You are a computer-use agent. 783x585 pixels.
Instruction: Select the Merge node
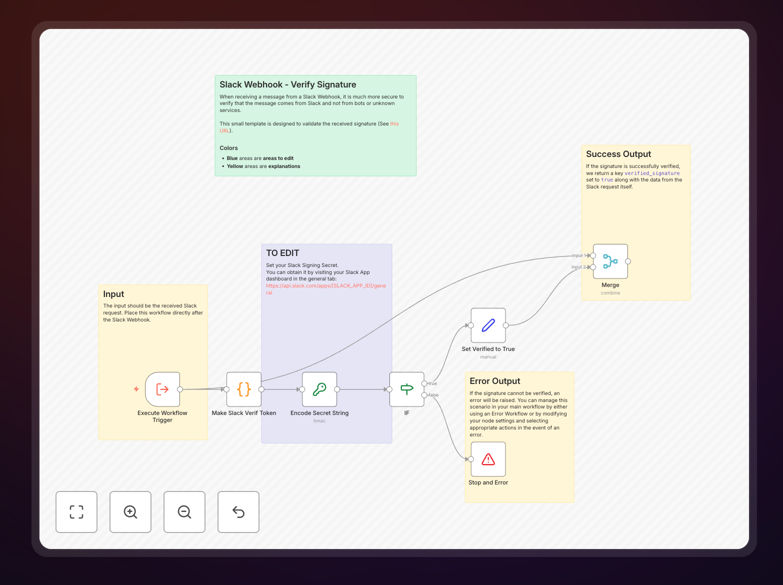coord(610,261)
